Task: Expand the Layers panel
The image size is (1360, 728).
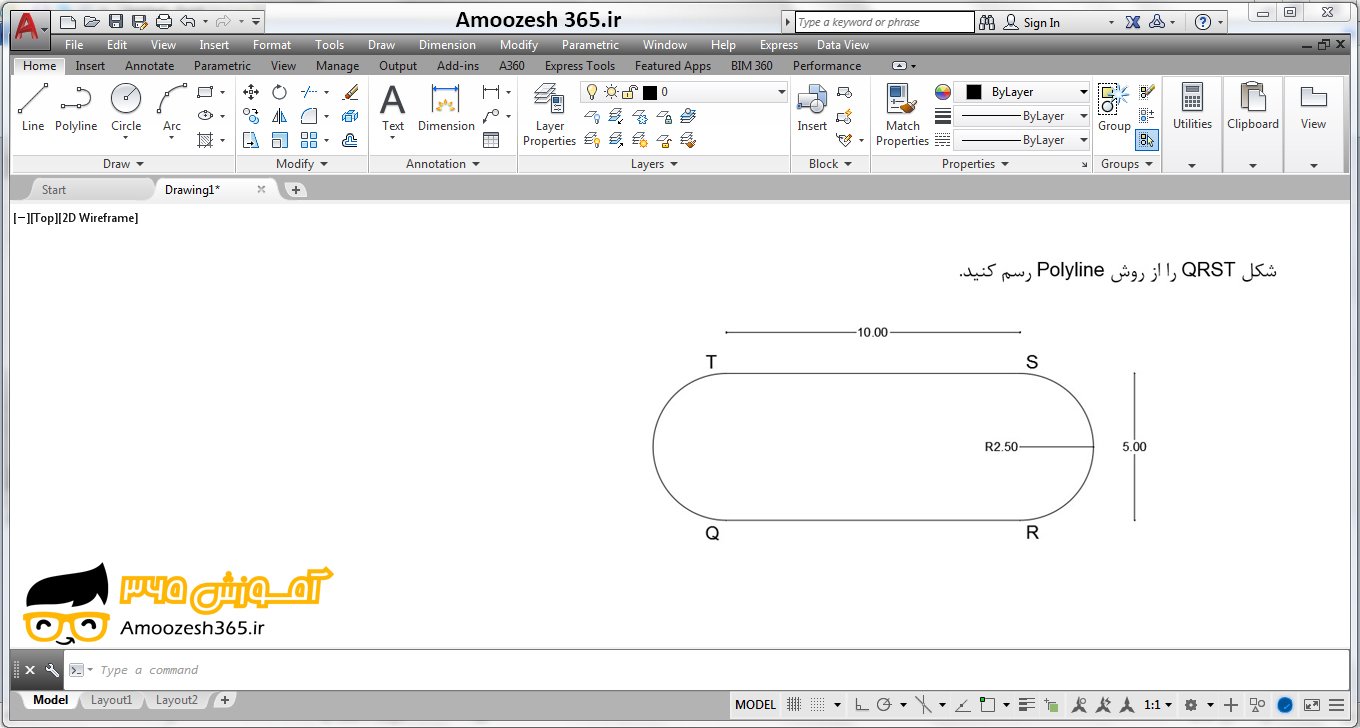Action: click(x=654, y=164)
